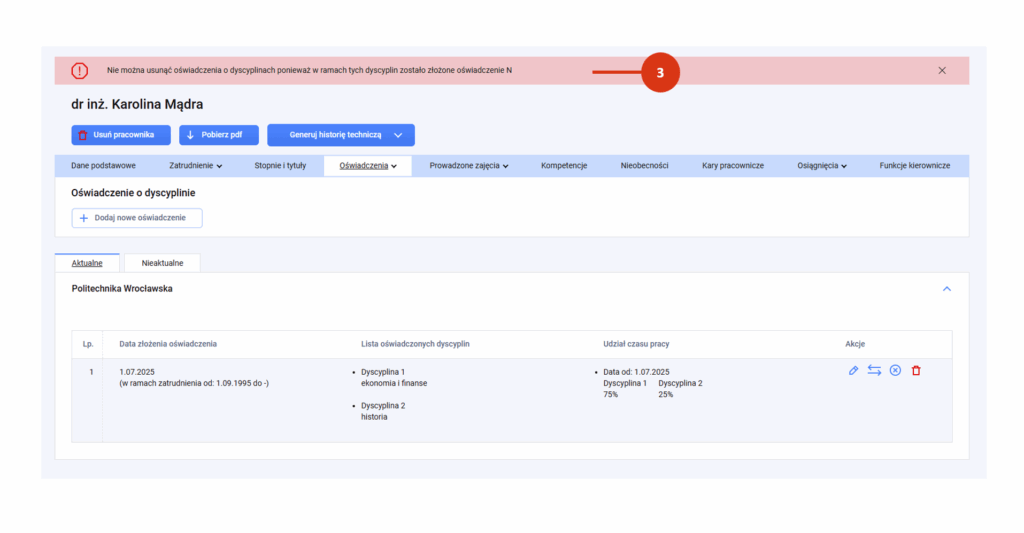Add new declaration with Dodaj nowe oświadczenie
The image size is (1024, 533).
coord(136,218)
